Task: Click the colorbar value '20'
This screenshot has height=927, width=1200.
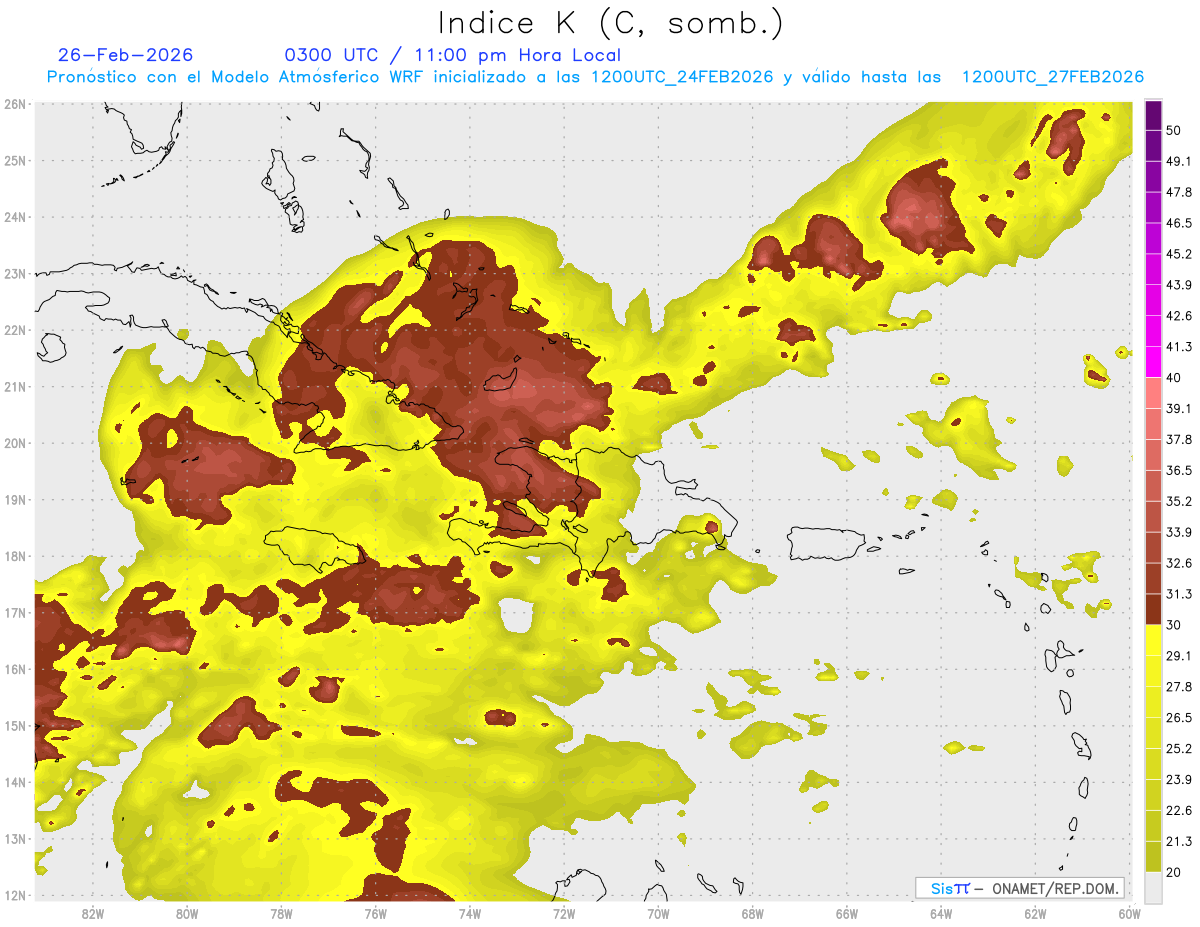Action: pyautogui.click(x=1173, y=873)
